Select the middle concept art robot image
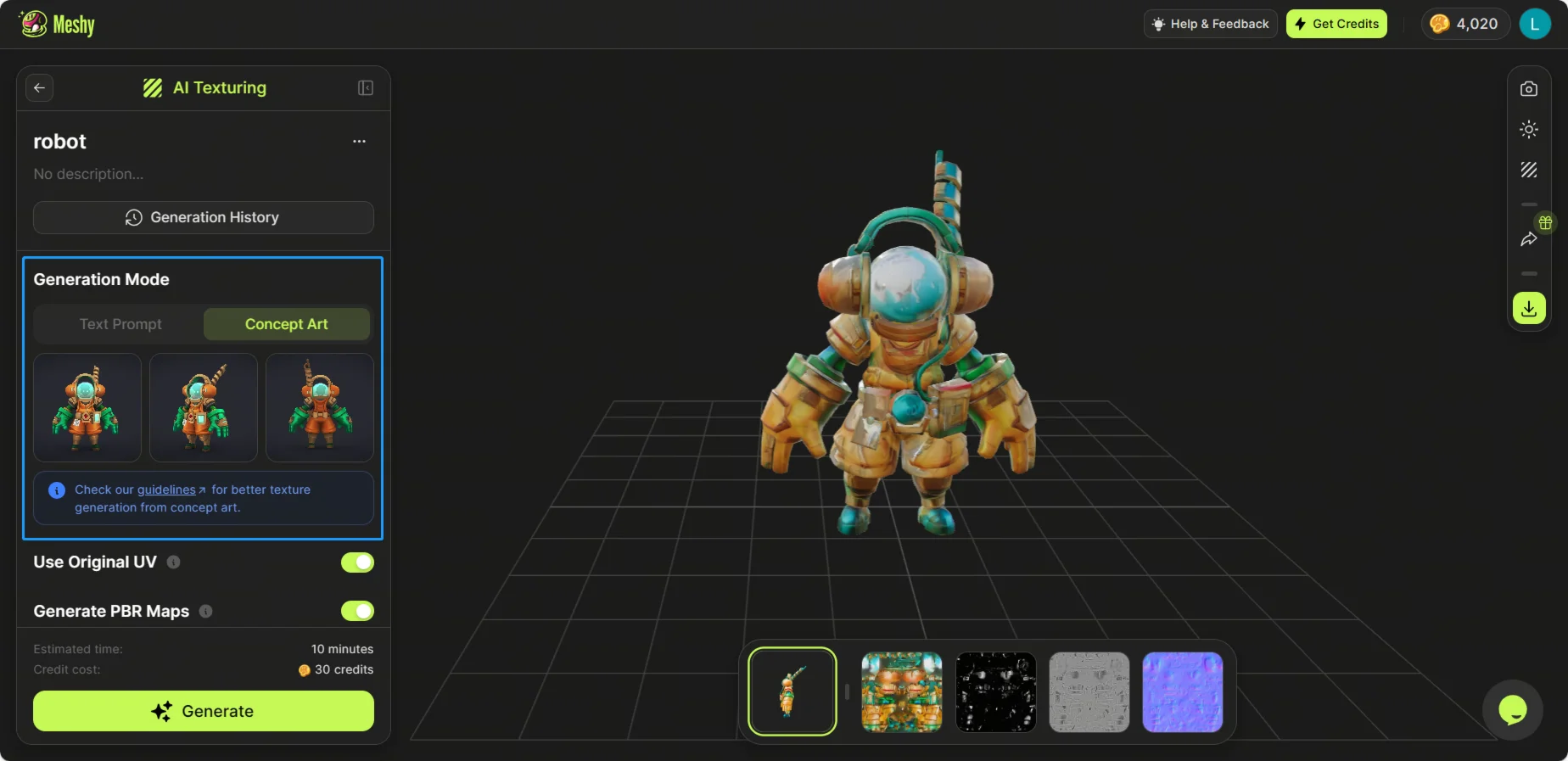Screen dimensions: 1568x761 204,407
